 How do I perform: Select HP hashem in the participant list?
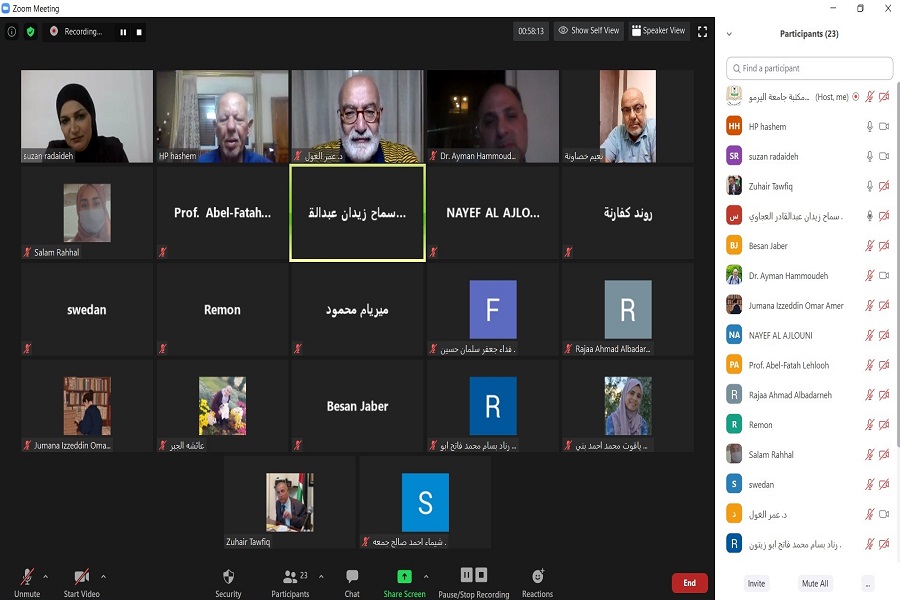[809, 126]
